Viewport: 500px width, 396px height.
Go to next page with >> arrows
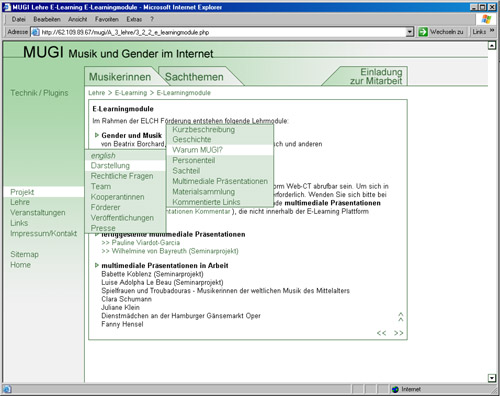[399, 333]
